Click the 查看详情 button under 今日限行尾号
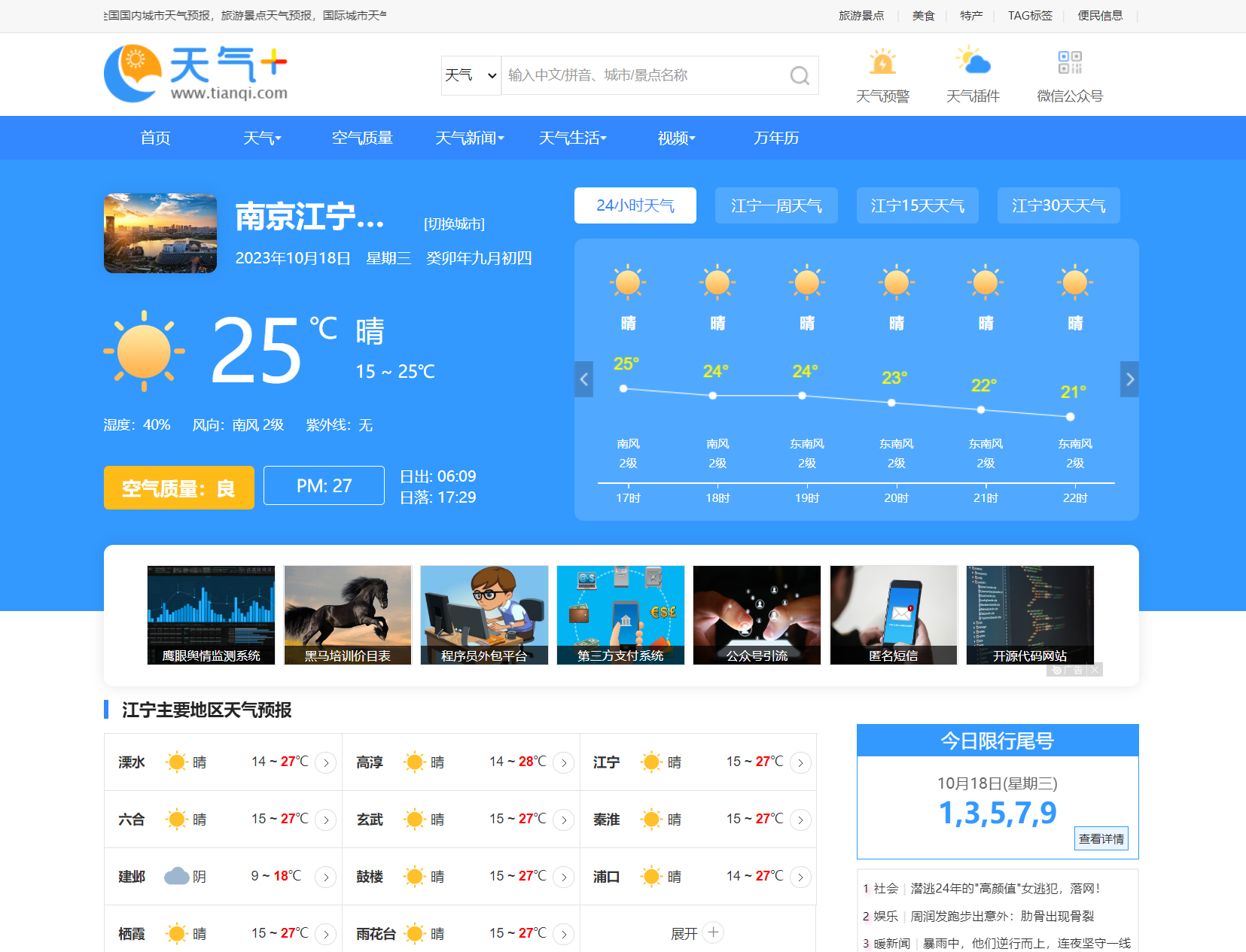The height and width of the screenshot is (952, 1246). click(1101, 838)
